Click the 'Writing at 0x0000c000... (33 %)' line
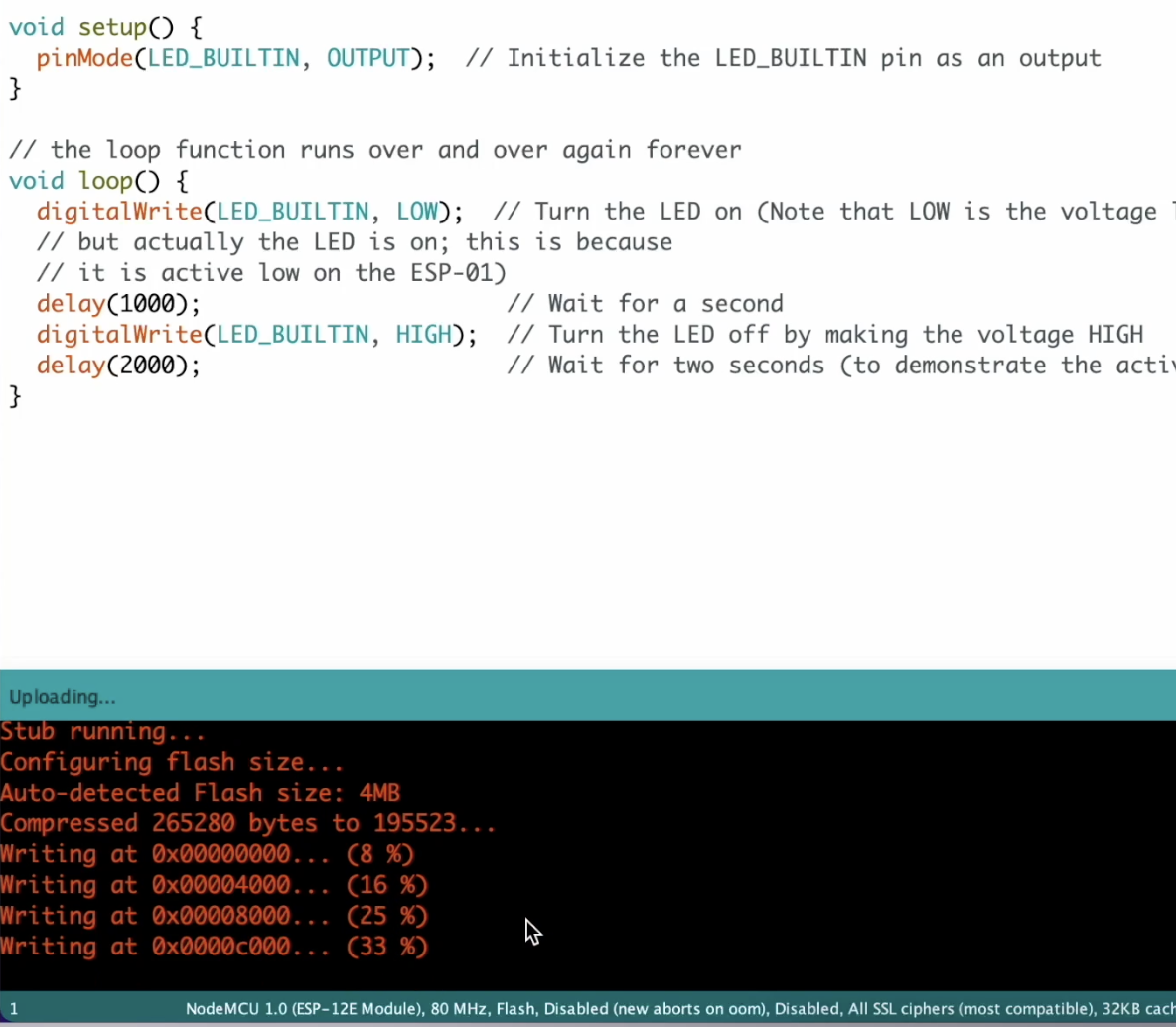The width and height of the screenshot is (1176, 1027). tap(214, 947)
